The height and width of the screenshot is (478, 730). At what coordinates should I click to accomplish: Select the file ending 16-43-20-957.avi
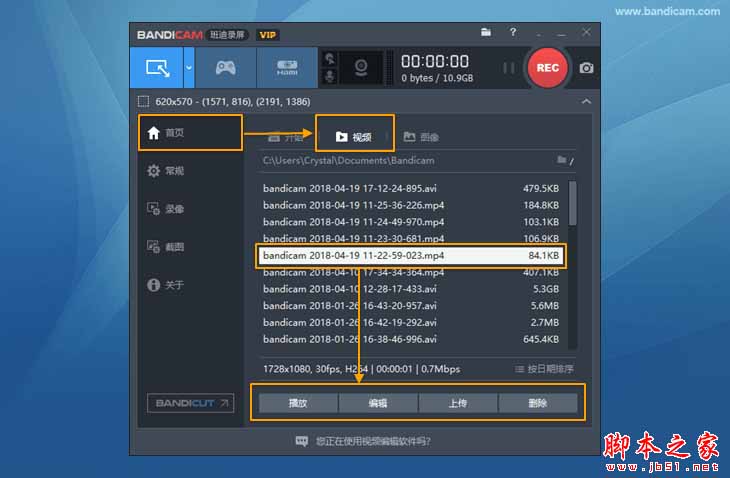[411, 306]
